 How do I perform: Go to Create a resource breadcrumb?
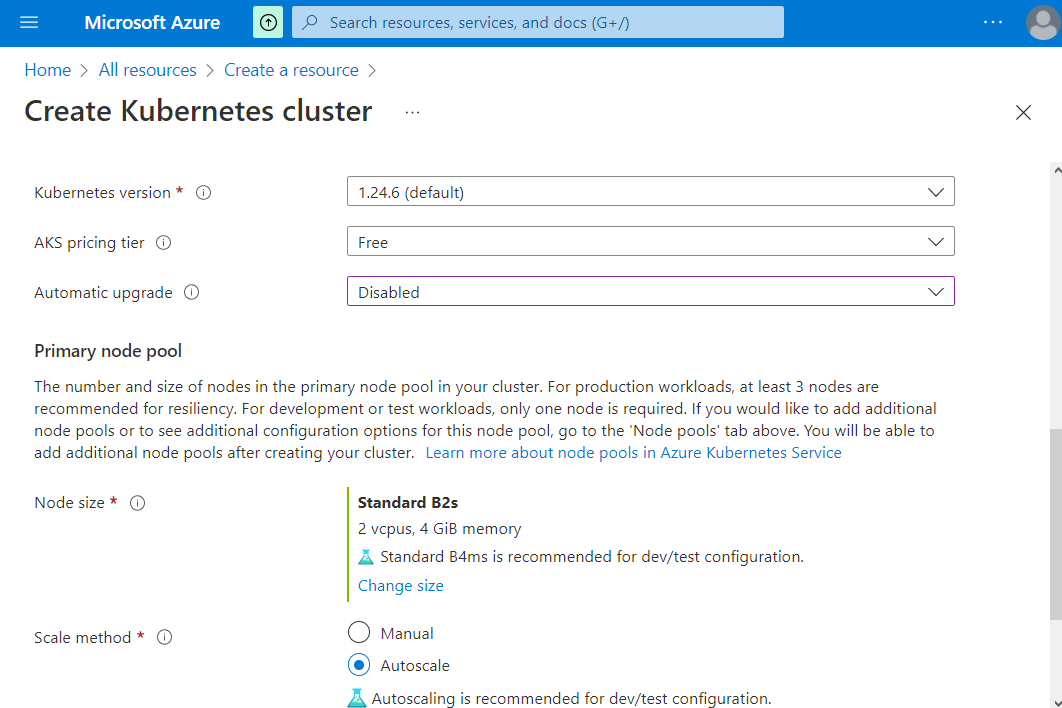[291, 70]
